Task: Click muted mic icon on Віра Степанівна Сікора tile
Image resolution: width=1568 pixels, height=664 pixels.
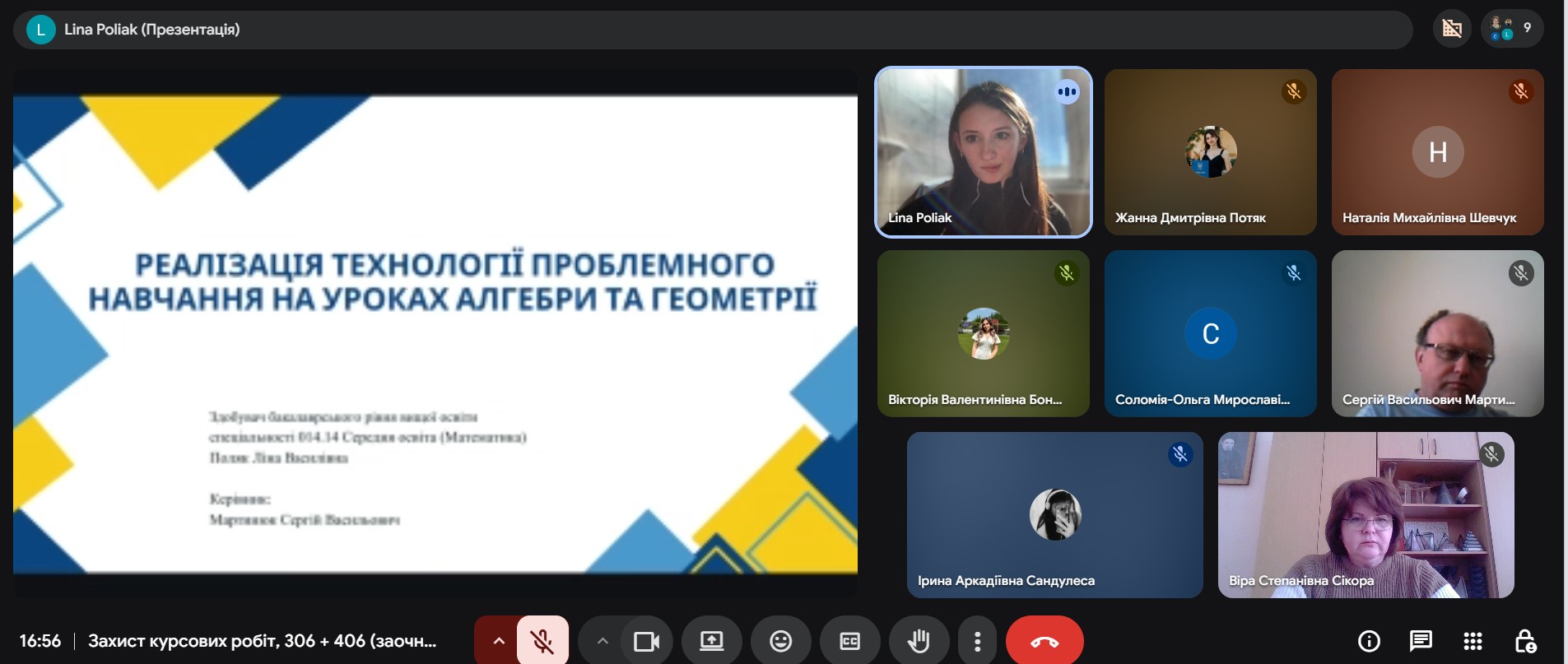Action: [1491, 454]
